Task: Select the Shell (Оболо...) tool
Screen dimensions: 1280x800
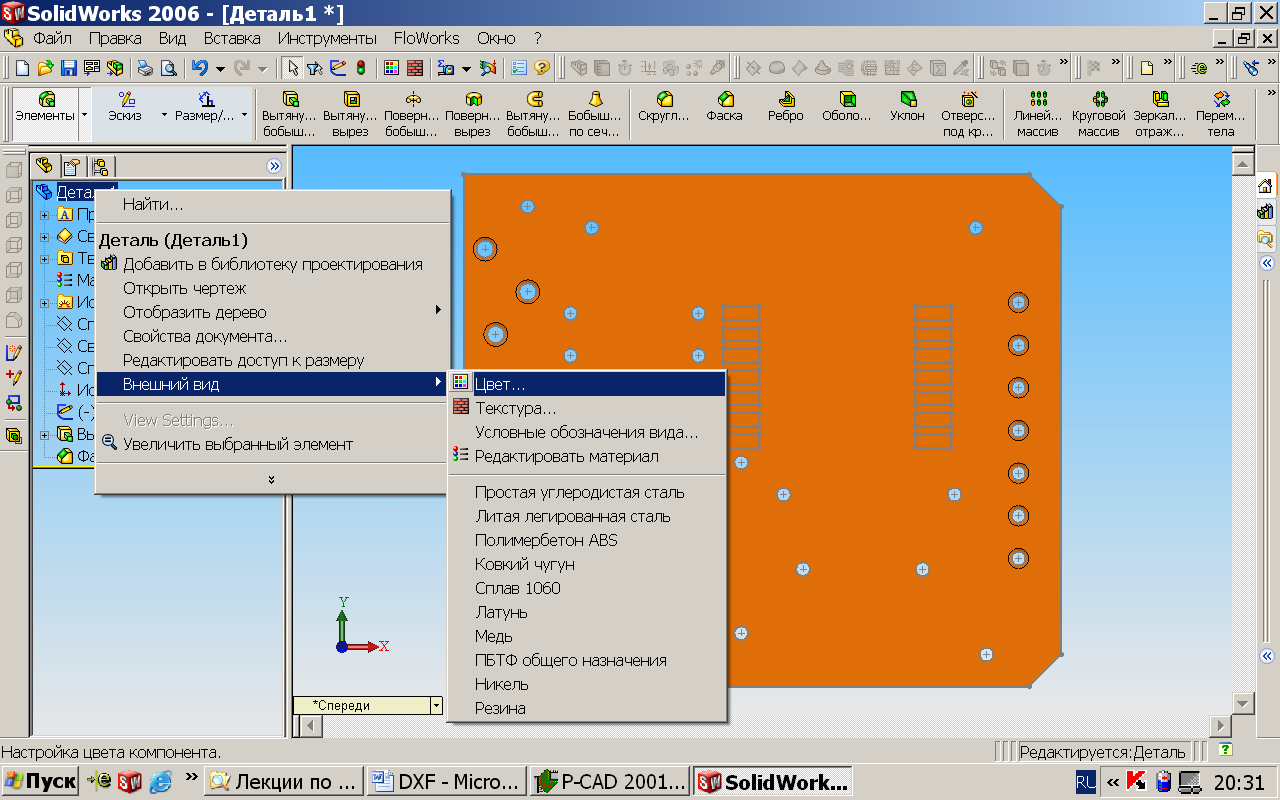Action: (x=847, y=107)
